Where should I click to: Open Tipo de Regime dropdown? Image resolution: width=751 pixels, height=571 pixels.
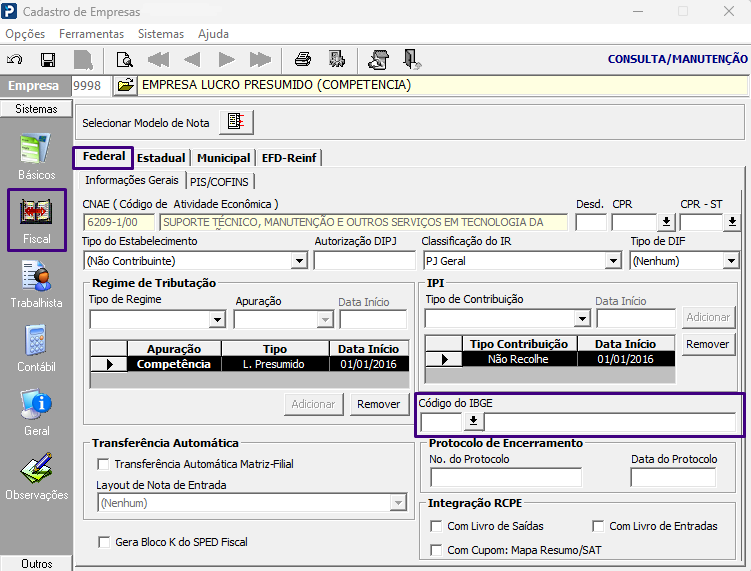click(x=217, y=319)
